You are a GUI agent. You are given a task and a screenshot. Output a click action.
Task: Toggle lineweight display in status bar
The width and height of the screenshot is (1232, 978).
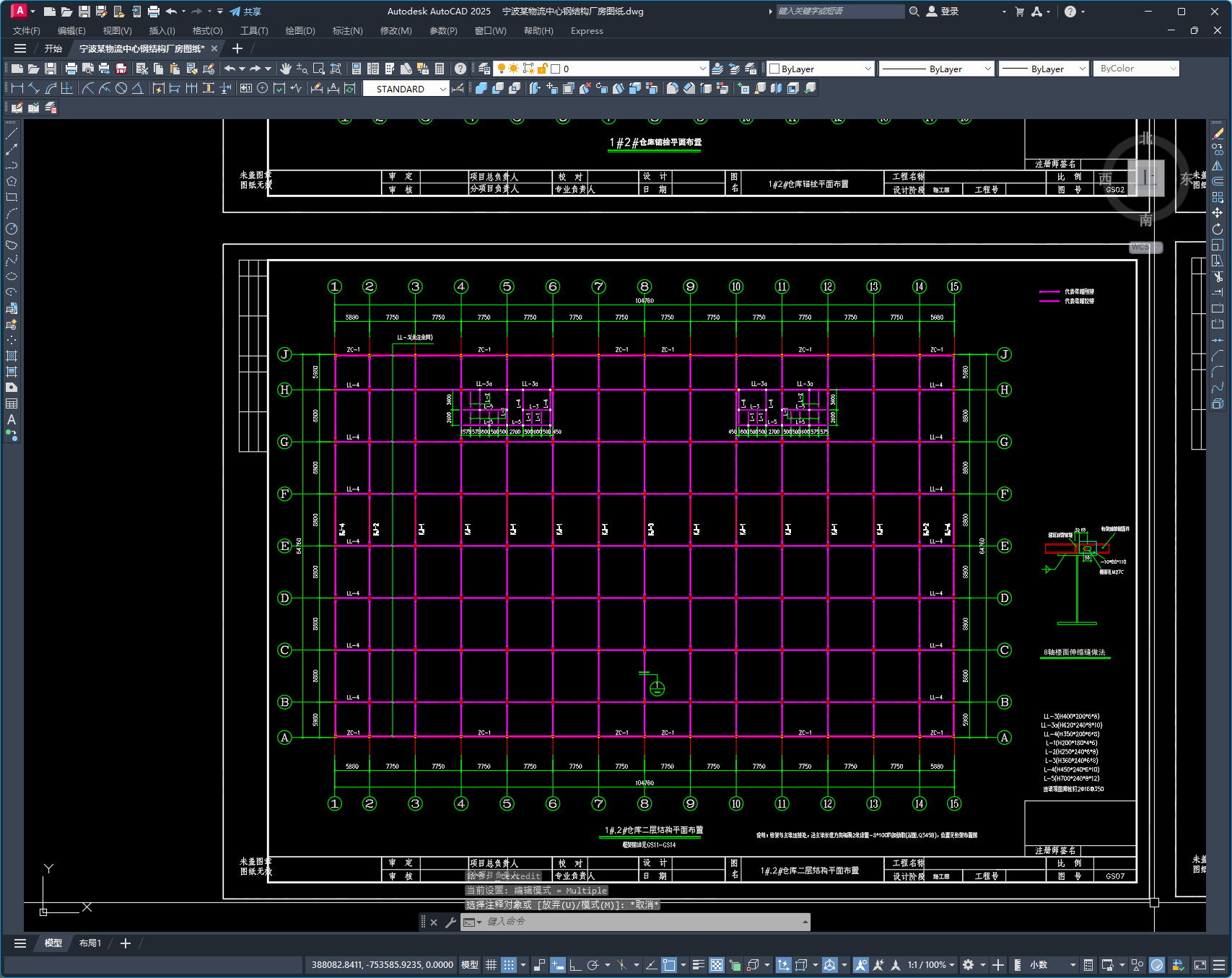(x=698, y=965)
